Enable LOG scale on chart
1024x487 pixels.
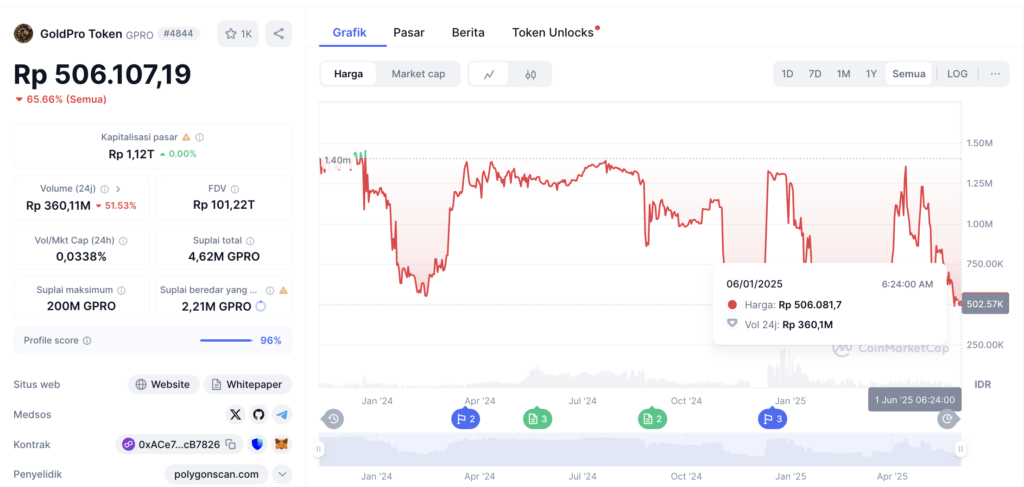[957, 74]
